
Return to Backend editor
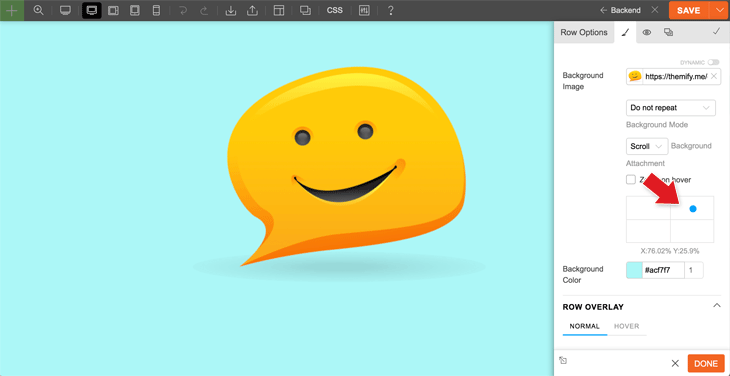(620, 10)
